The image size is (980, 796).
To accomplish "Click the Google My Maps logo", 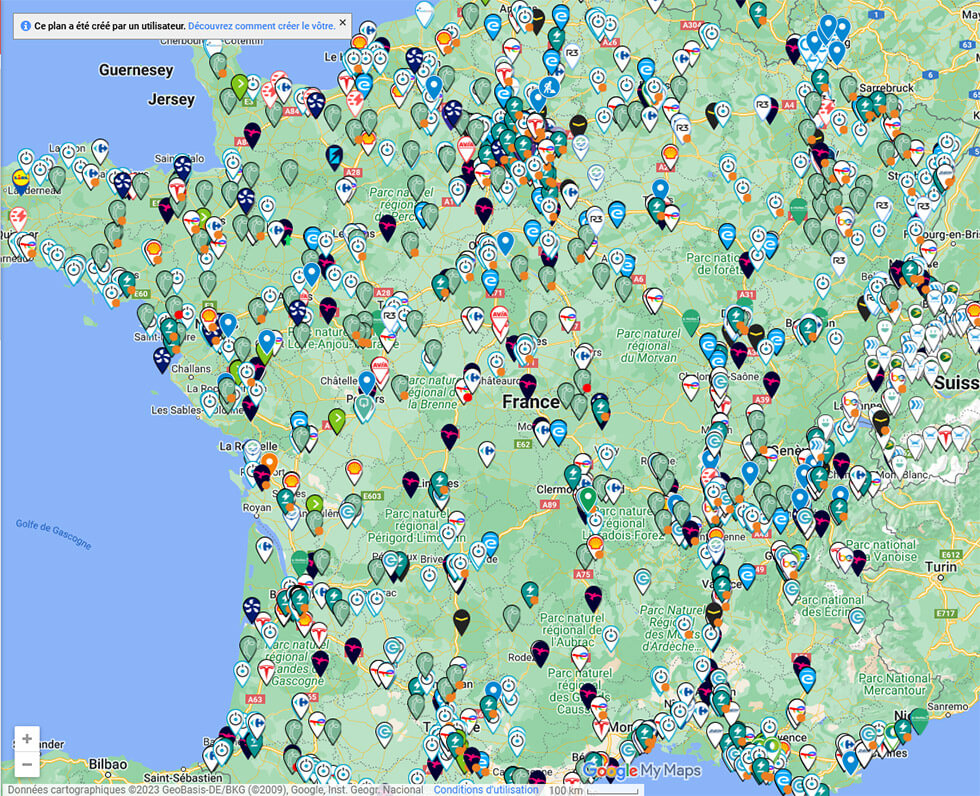I will (x=642, y=771).
